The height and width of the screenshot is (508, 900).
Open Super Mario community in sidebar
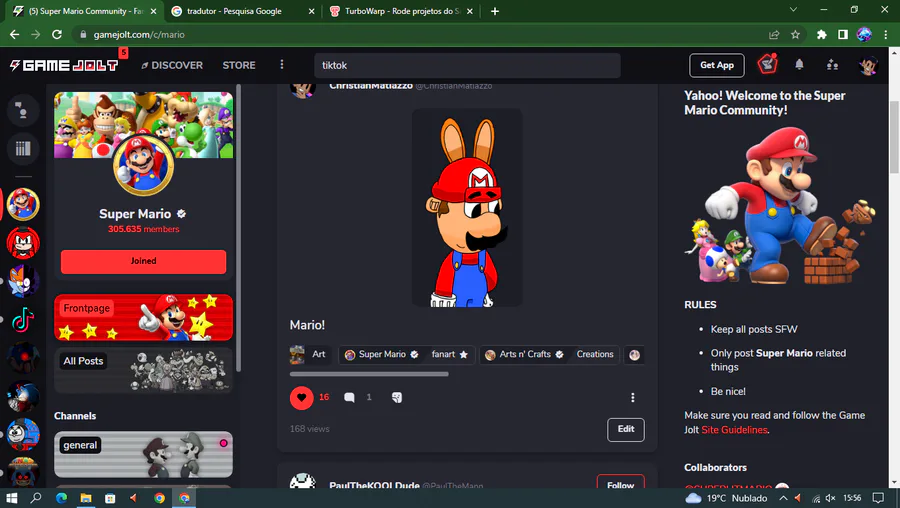tap(23, 204)
